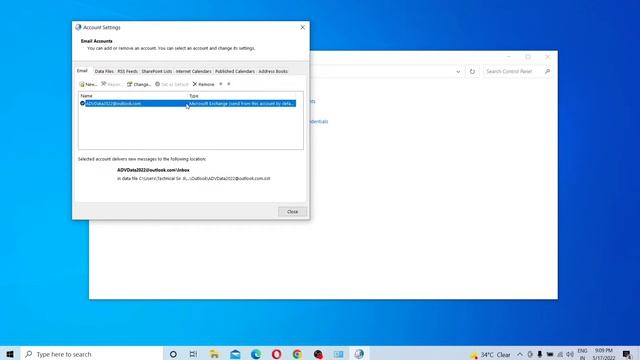The image size is (640, 360).
Task: Remove the selected email account
Action: 203,84
